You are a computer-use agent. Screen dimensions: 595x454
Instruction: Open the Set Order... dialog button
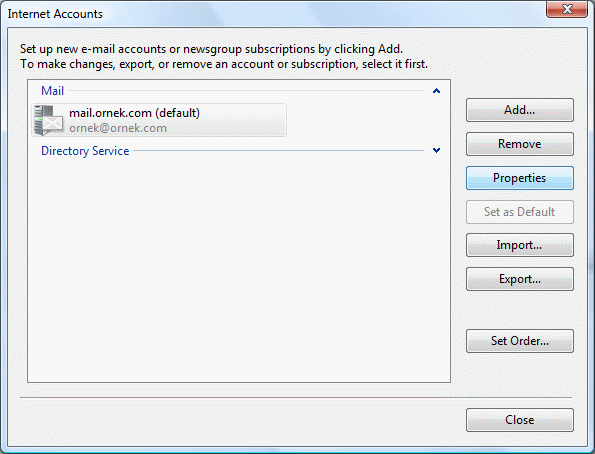point(519,341)
